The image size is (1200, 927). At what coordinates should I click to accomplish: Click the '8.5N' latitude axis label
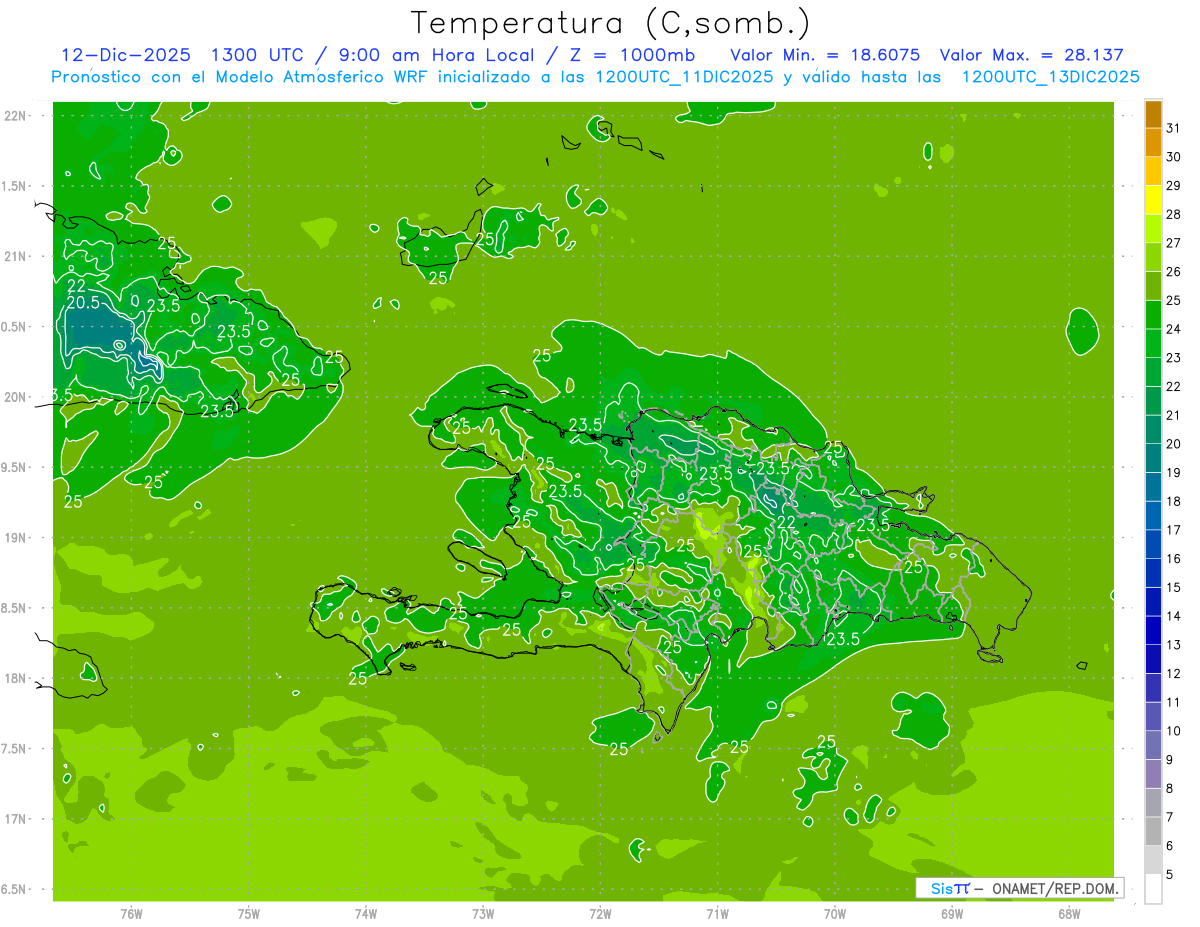14,608
